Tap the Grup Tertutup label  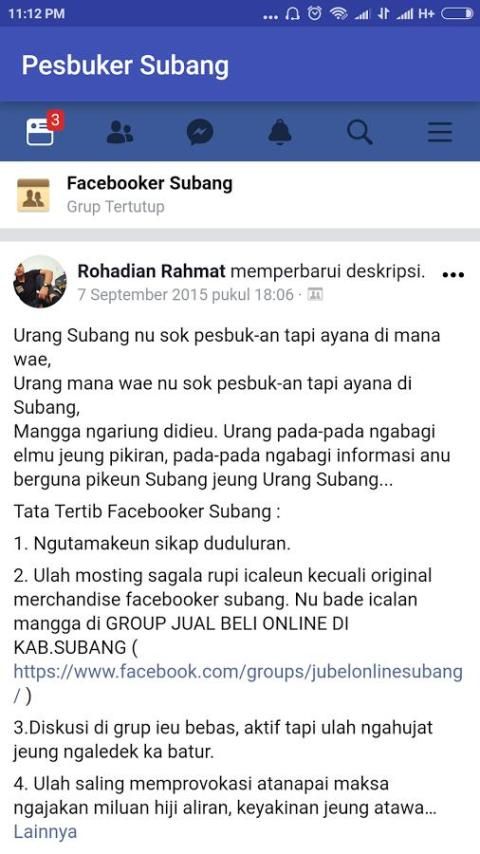pyautogui.click(x=116, y=207)
